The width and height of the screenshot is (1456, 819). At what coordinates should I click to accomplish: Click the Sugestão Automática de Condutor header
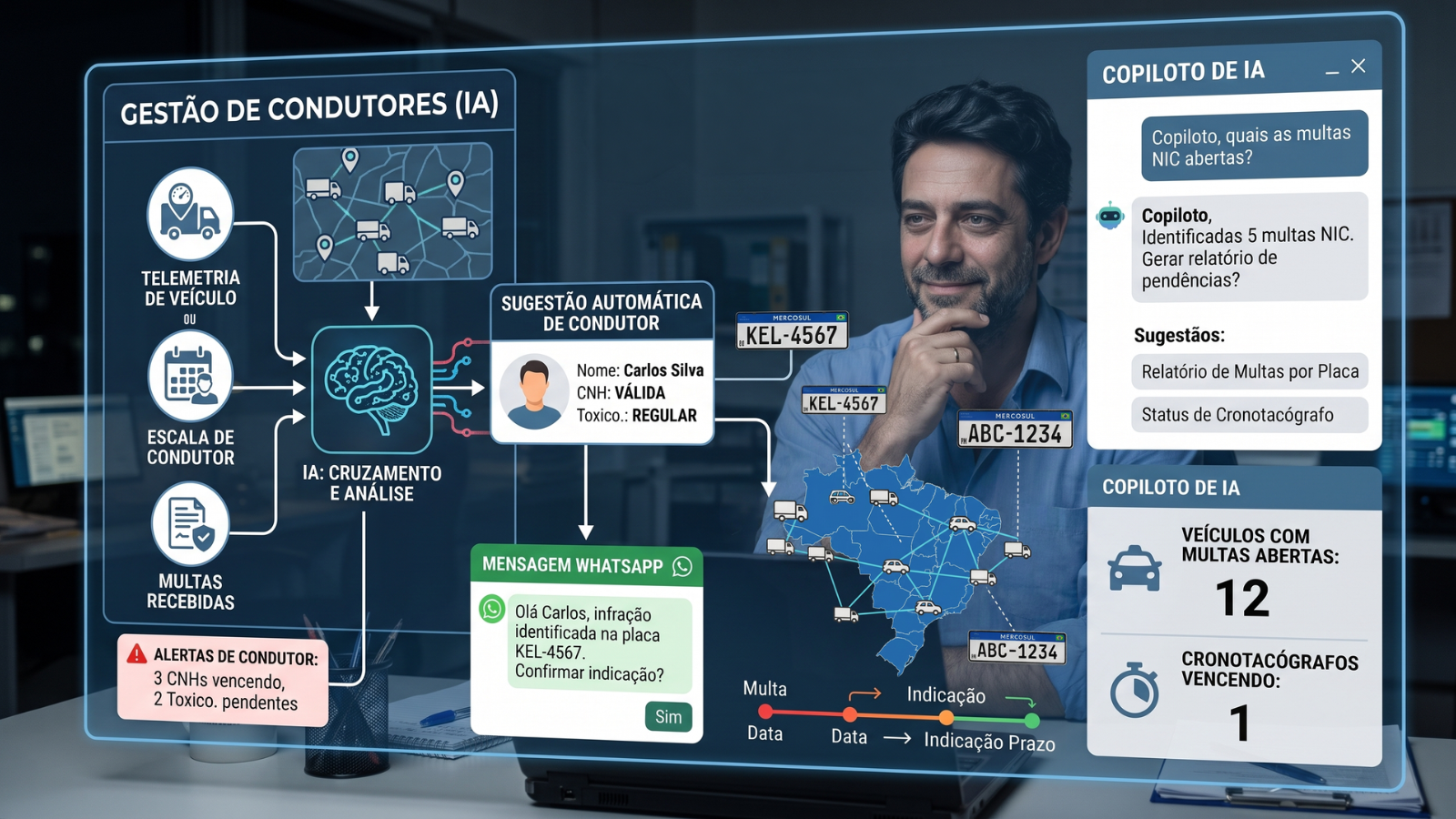(602, 312)
